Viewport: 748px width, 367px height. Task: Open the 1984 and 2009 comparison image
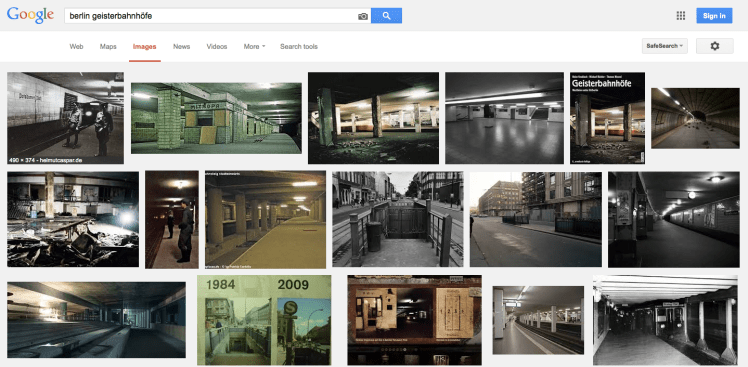pyautogui.click(x=264, y=320)
